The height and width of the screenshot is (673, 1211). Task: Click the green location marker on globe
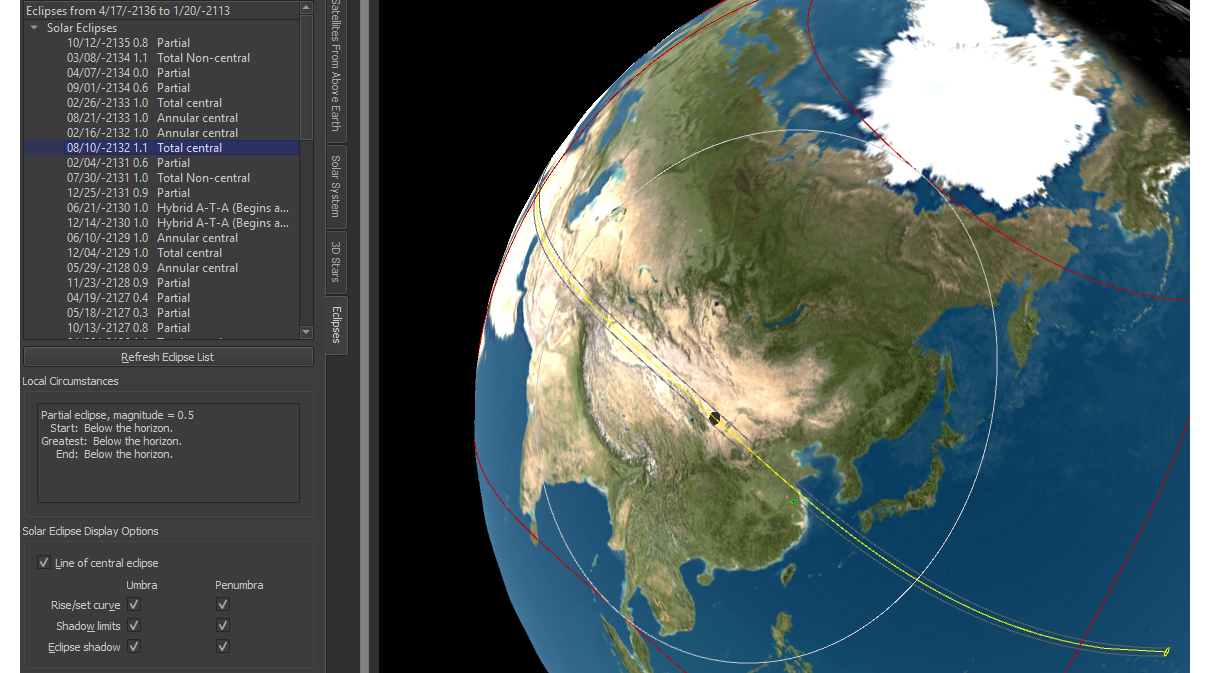click(x=793, y=501)
